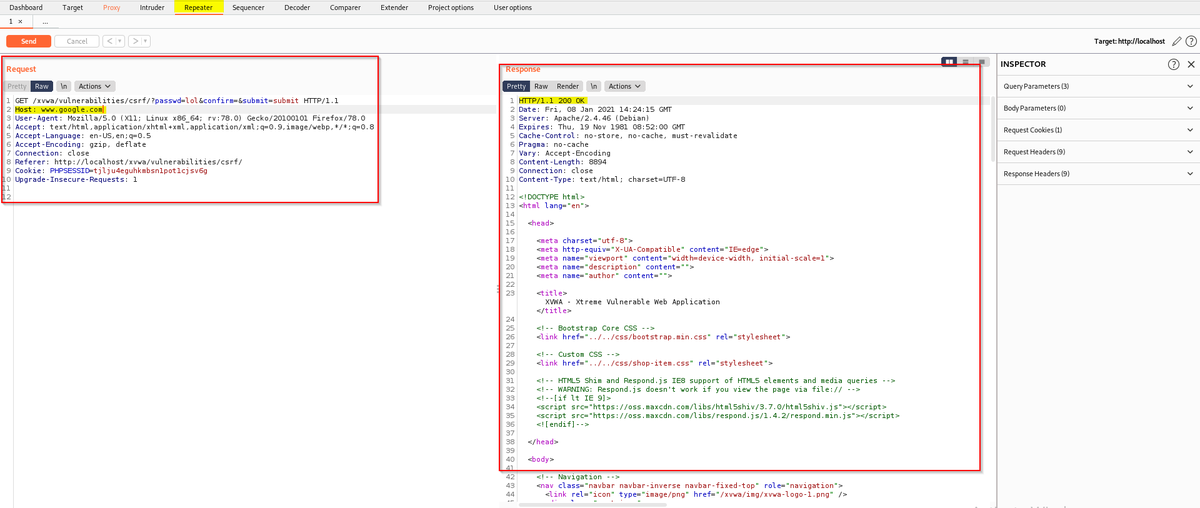Switch to the Proxy tab
1200x508 pixels.
click(111, 7)
